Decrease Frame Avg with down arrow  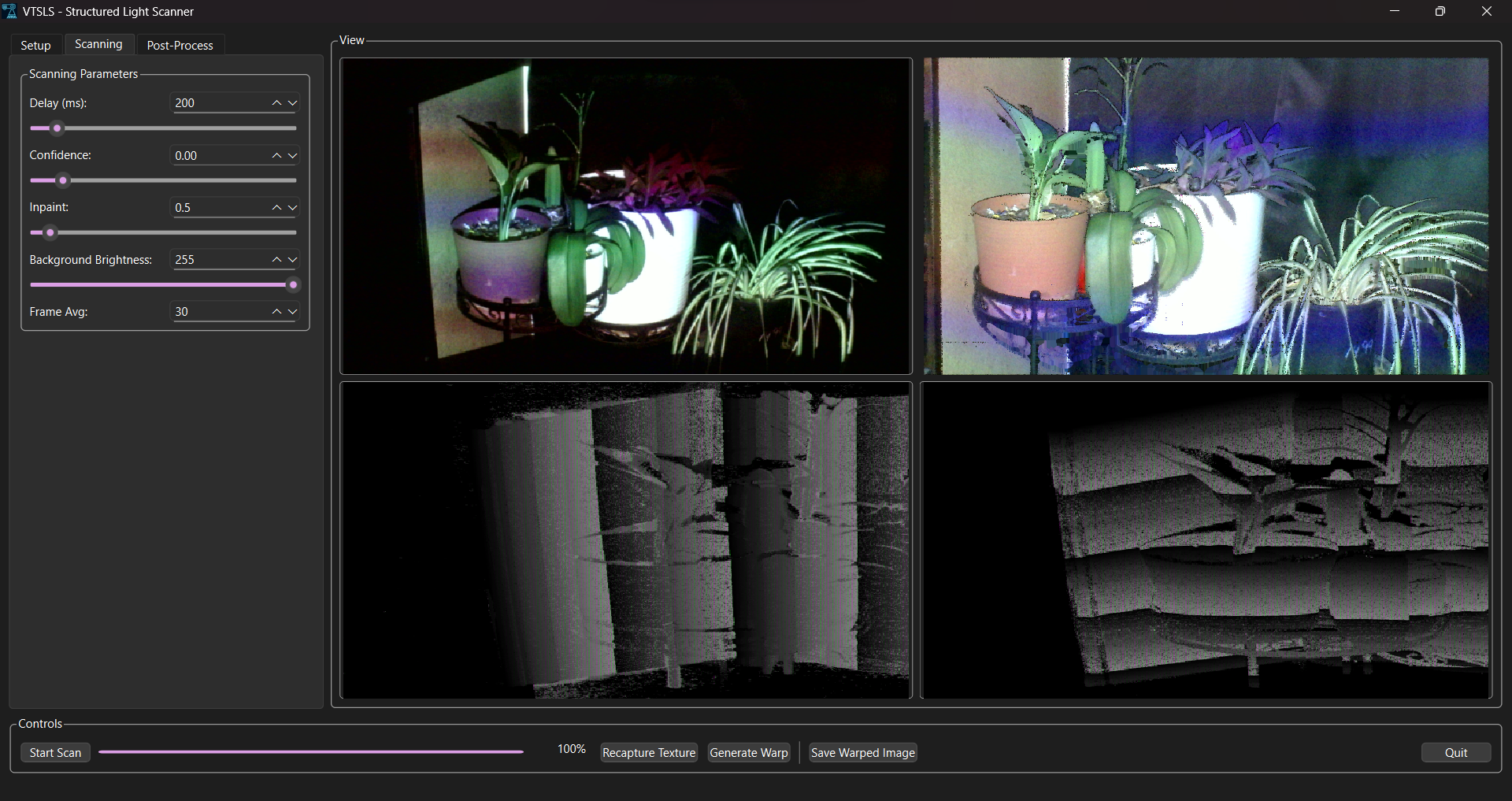pos(293,312)
